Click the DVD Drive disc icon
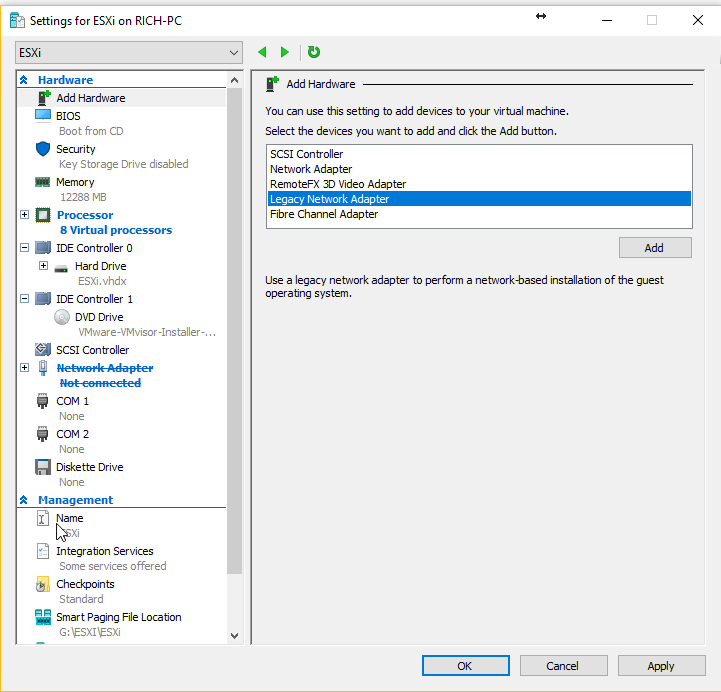721x692 pixels. (62, 317)
